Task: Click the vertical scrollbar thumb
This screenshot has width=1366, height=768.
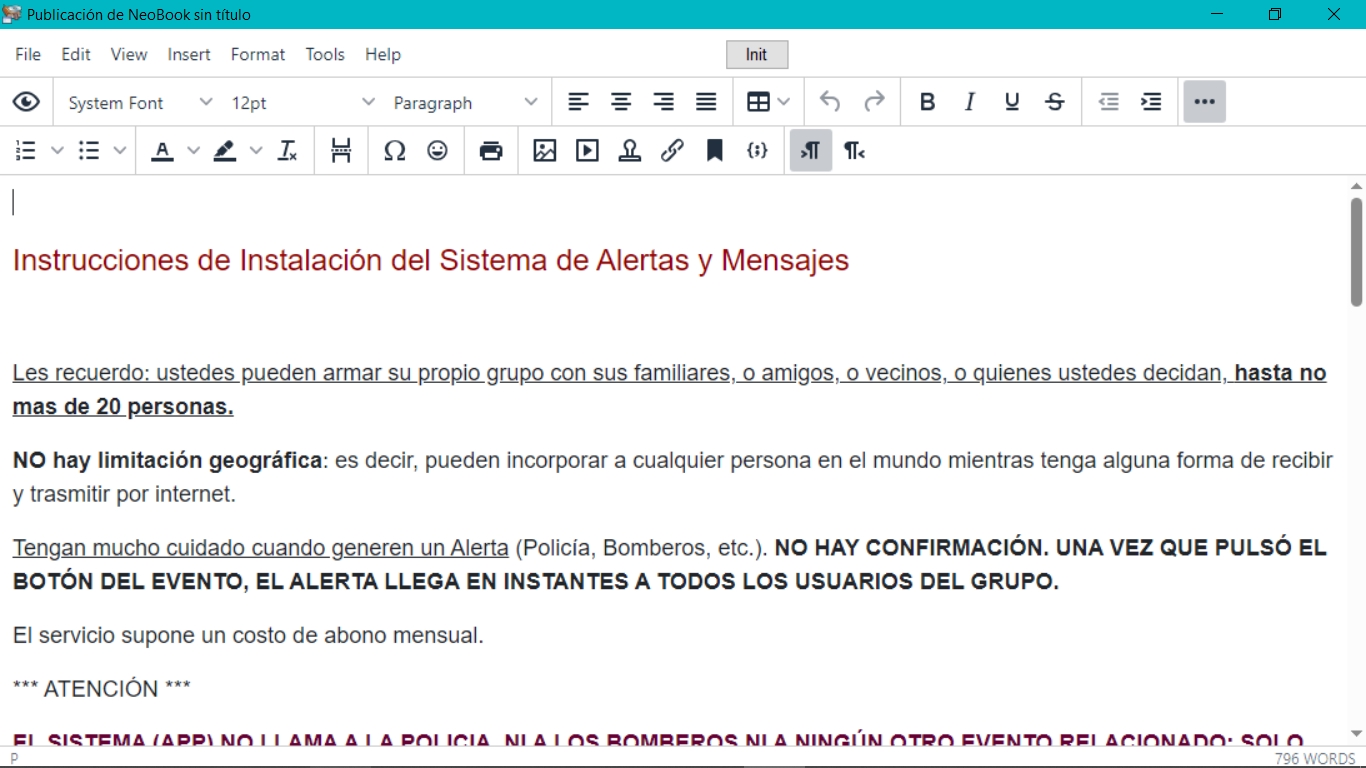Action: pyautogui.click(x=1357, y=251)
